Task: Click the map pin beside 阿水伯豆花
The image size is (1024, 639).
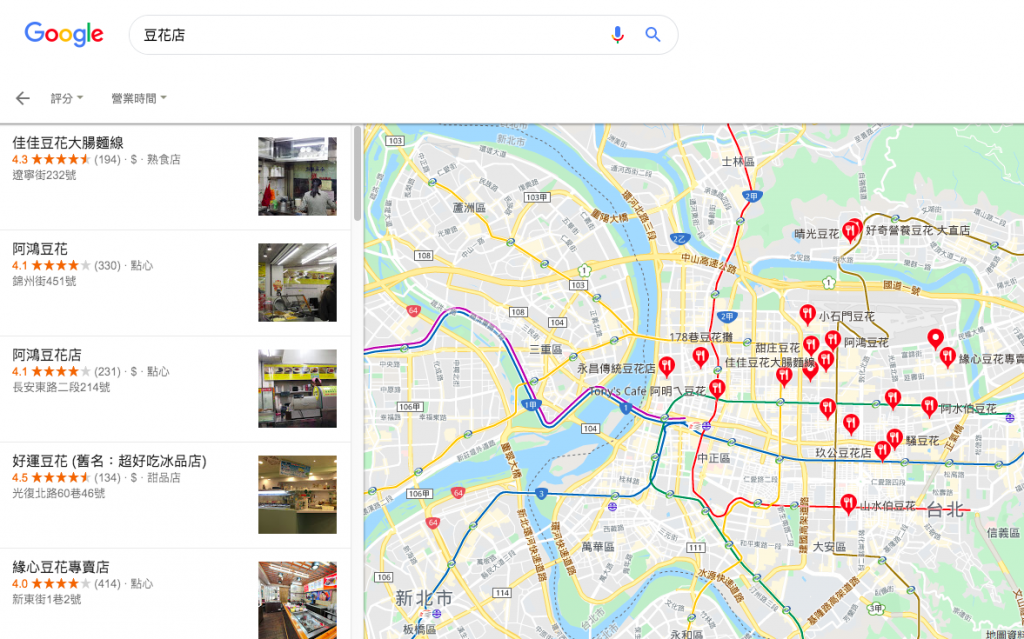Action: tap(929, 406)
